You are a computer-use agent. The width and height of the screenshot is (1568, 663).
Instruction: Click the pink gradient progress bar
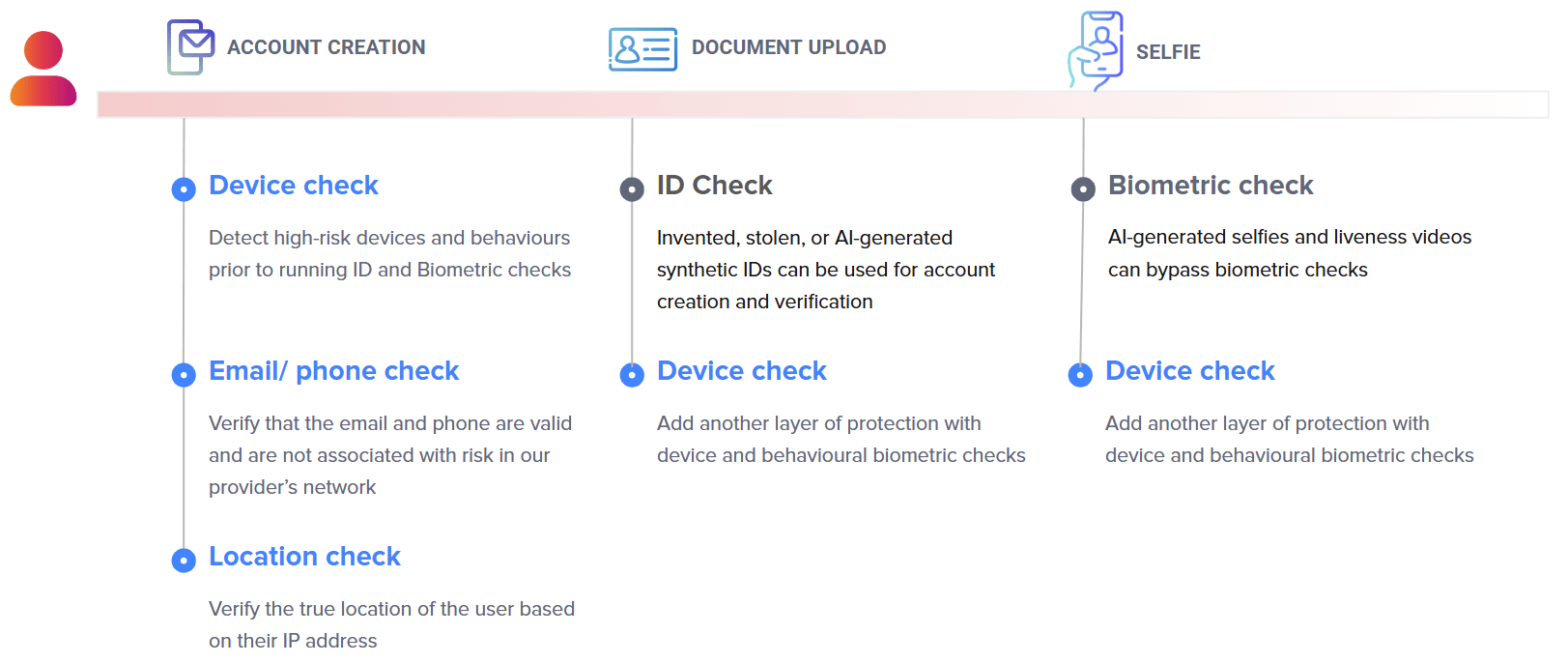(x=821, y=104)
